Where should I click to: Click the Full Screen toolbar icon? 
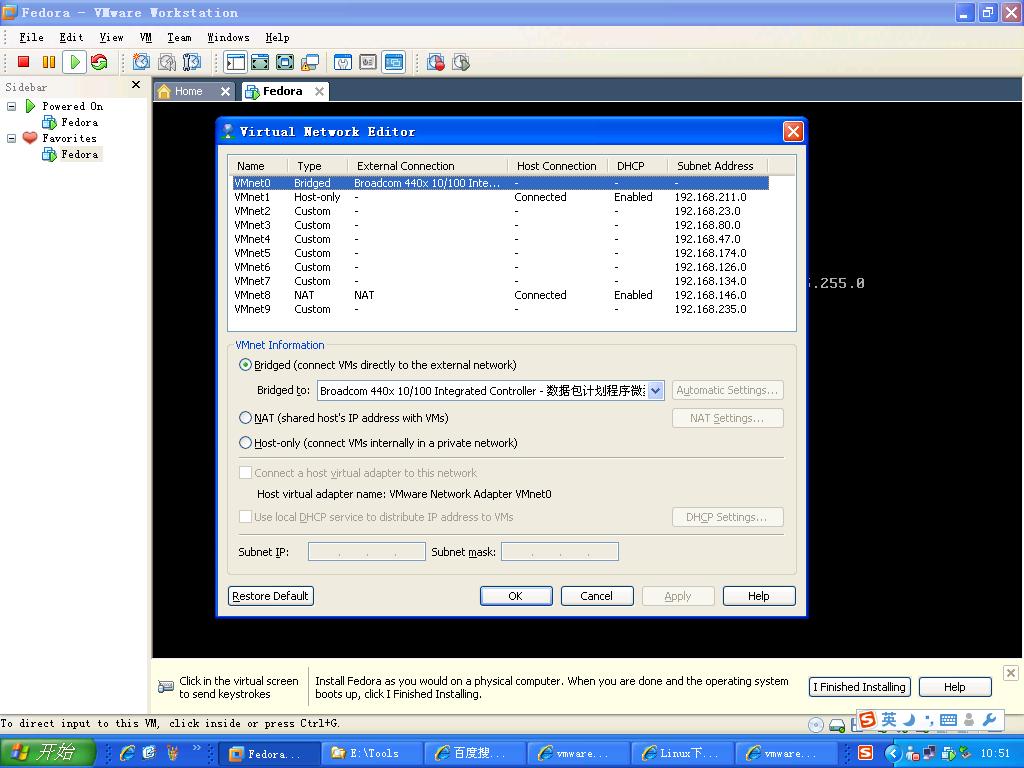click(x=285, y=62)
